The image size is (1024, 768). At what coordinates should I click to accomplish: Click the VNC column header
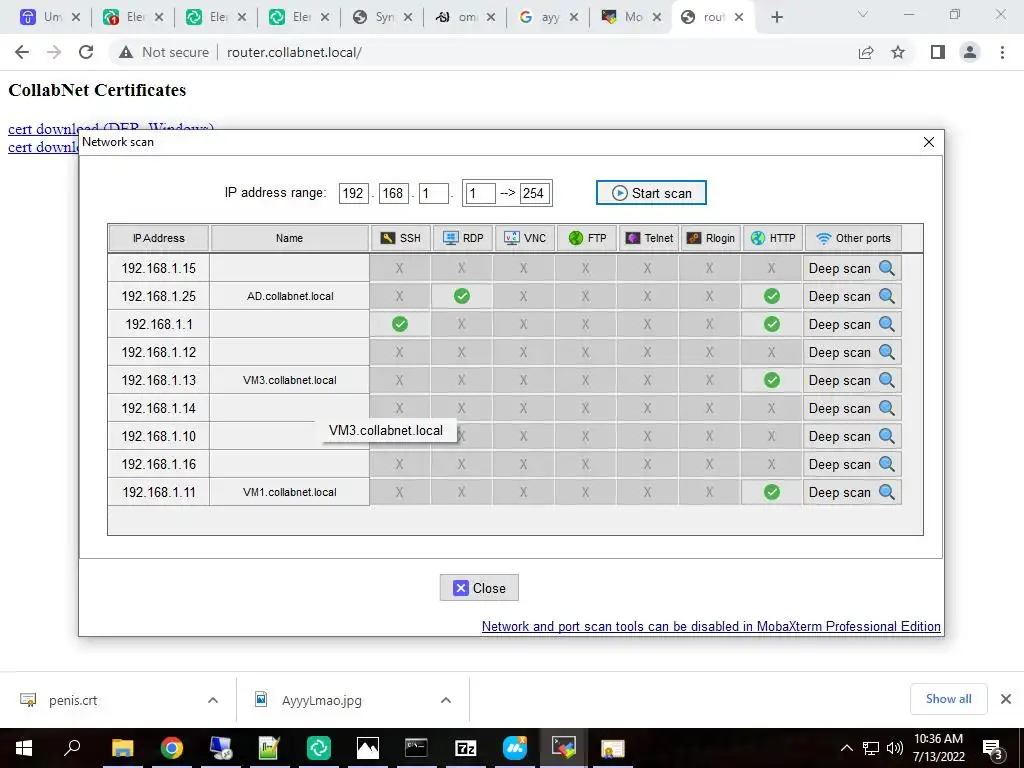[x=524, y=238]
